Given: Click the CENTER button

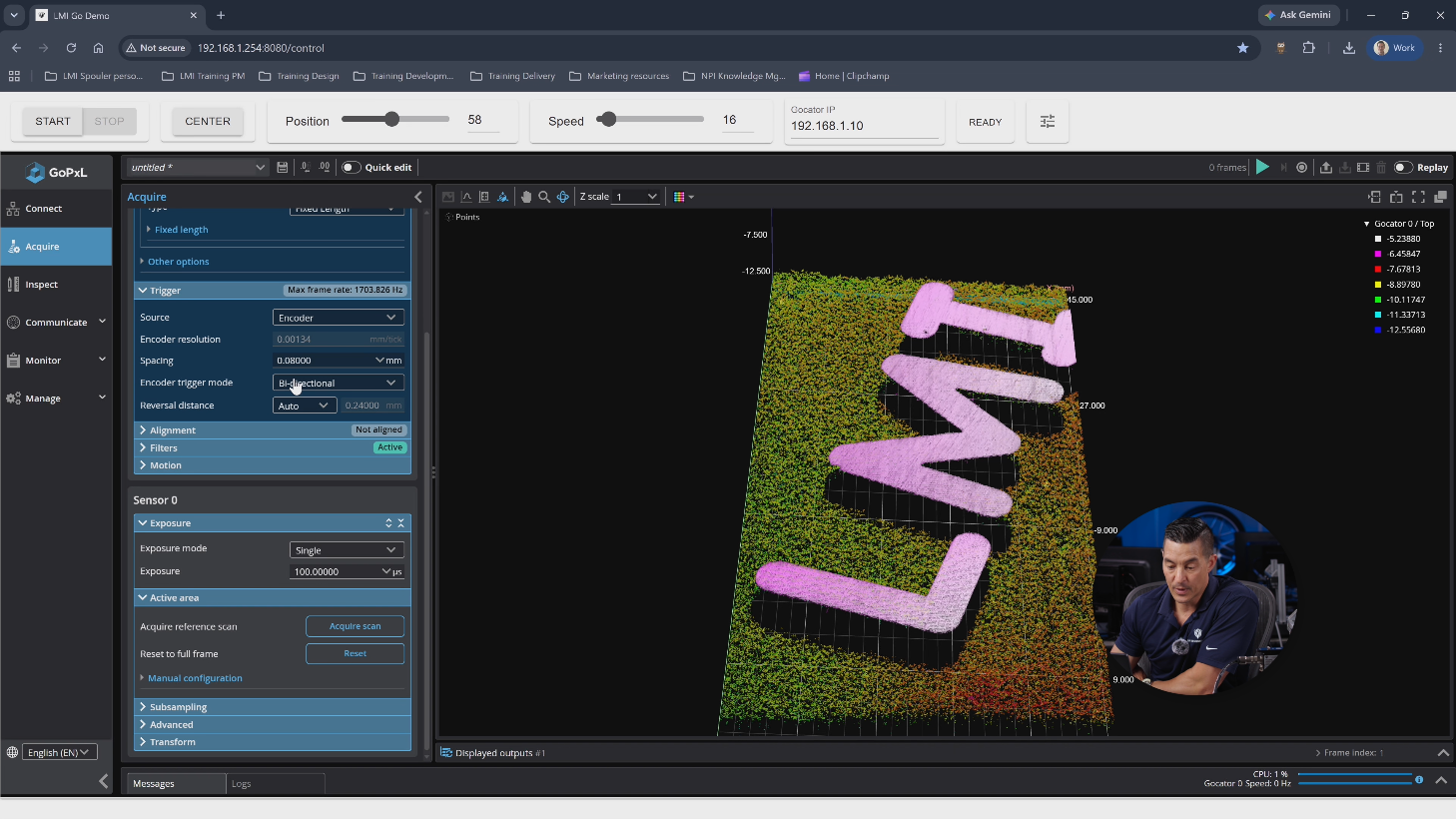Looking at the screenshot, I should click(208, 122).
